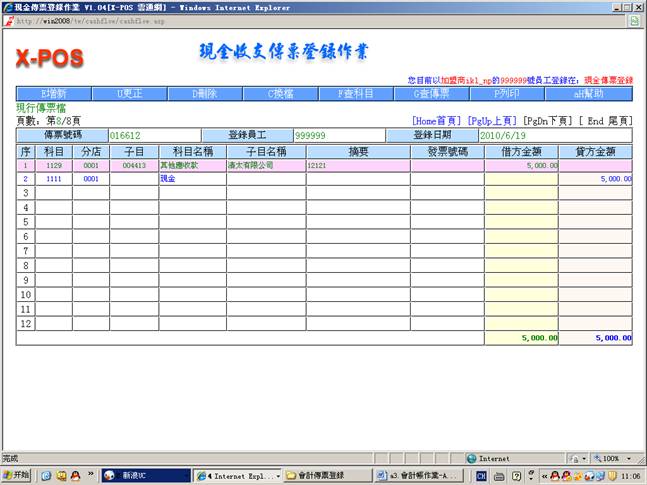Image resolution: width=647 pixels, height=485 pixels.
Task: Click the E新增 (Add) button
Action: click(x=55, y=93)
